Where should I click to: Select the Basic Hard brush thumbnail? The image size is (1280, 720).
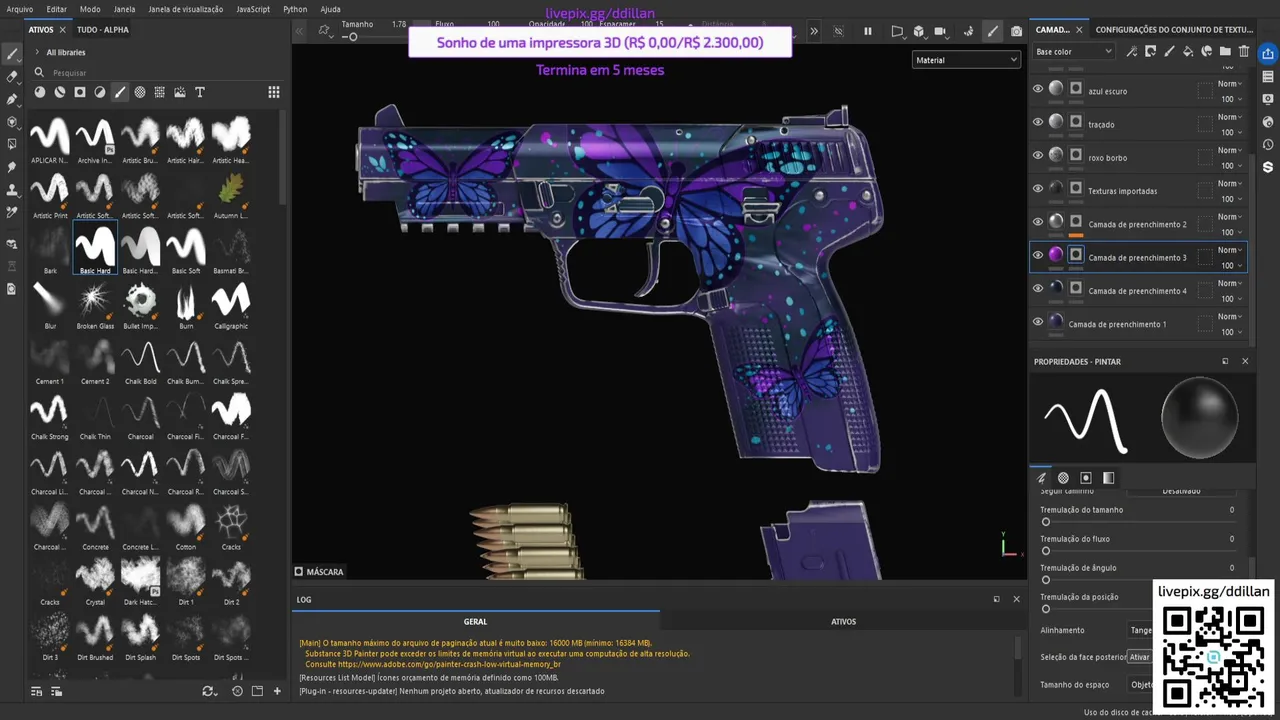95,248
